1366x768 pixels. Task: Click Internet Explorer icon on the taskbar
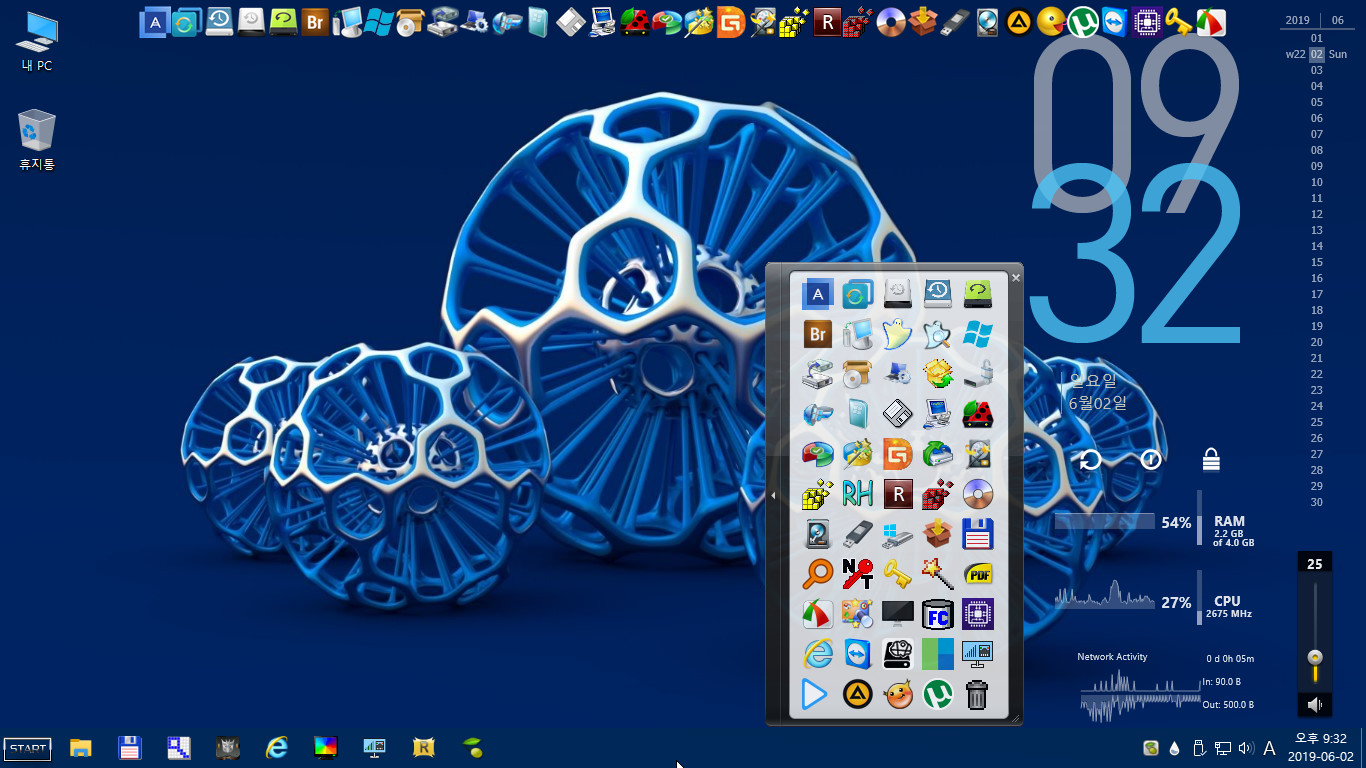pos(277,747)
